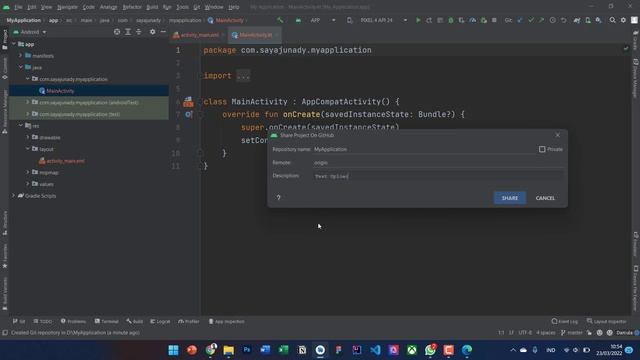
Task: Select activity_main.xml in project tree
Action: 65,161
